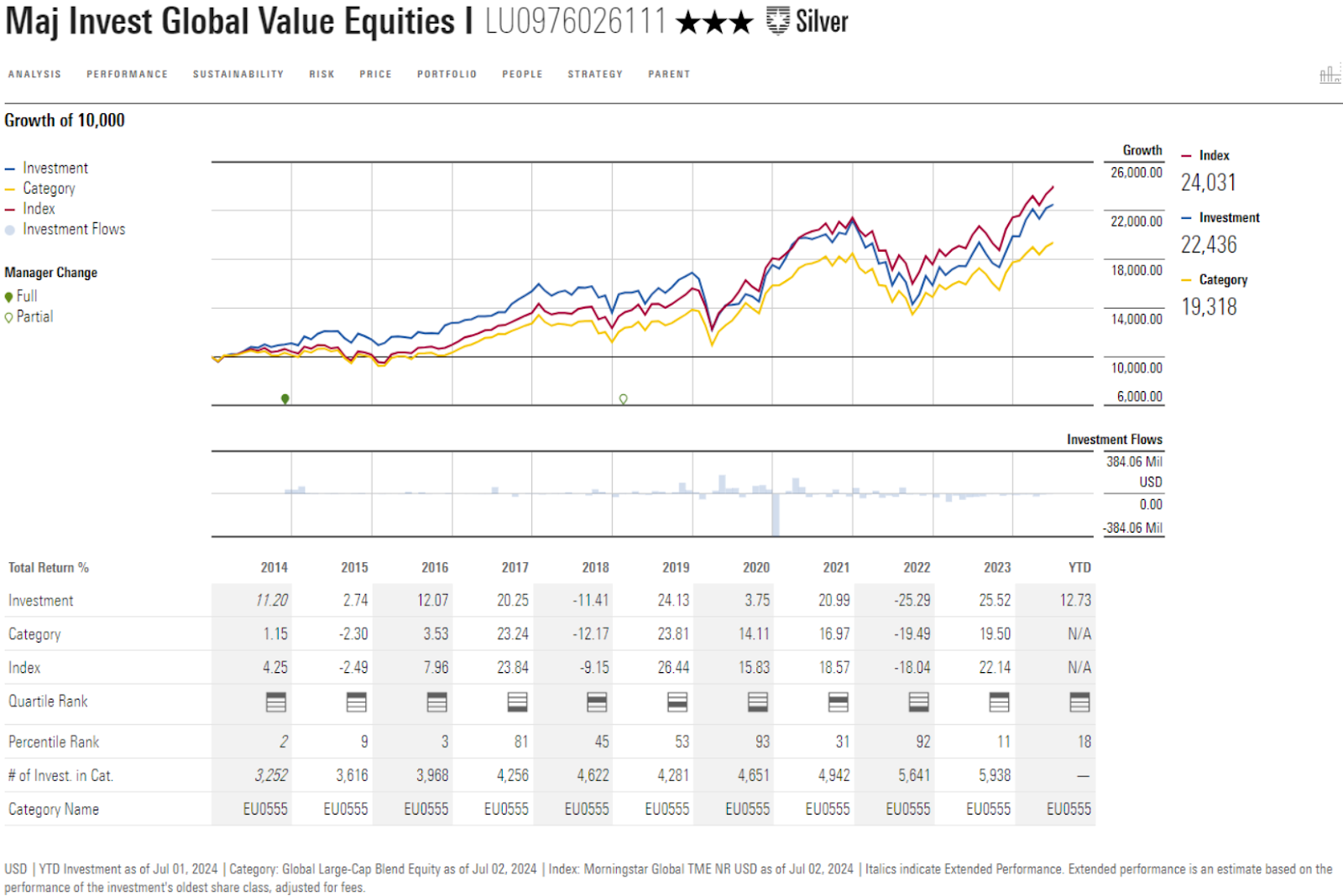Image resolution: width=1343 pixels, height=896 pixels.
Task: Click the Investment Flows chart title
Action: pyautogui.click(x=1115, y=440)
